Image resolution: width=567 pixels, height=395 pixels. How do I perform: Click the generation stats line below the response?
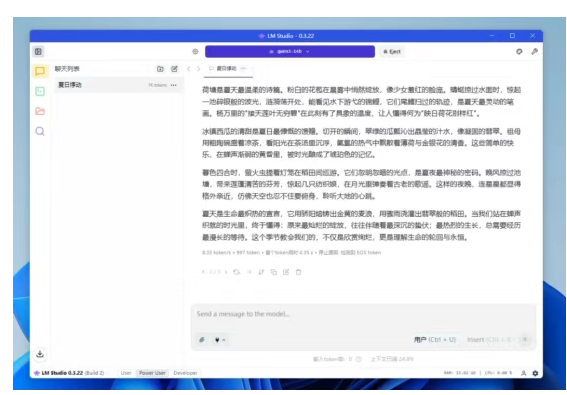(291, 252)
